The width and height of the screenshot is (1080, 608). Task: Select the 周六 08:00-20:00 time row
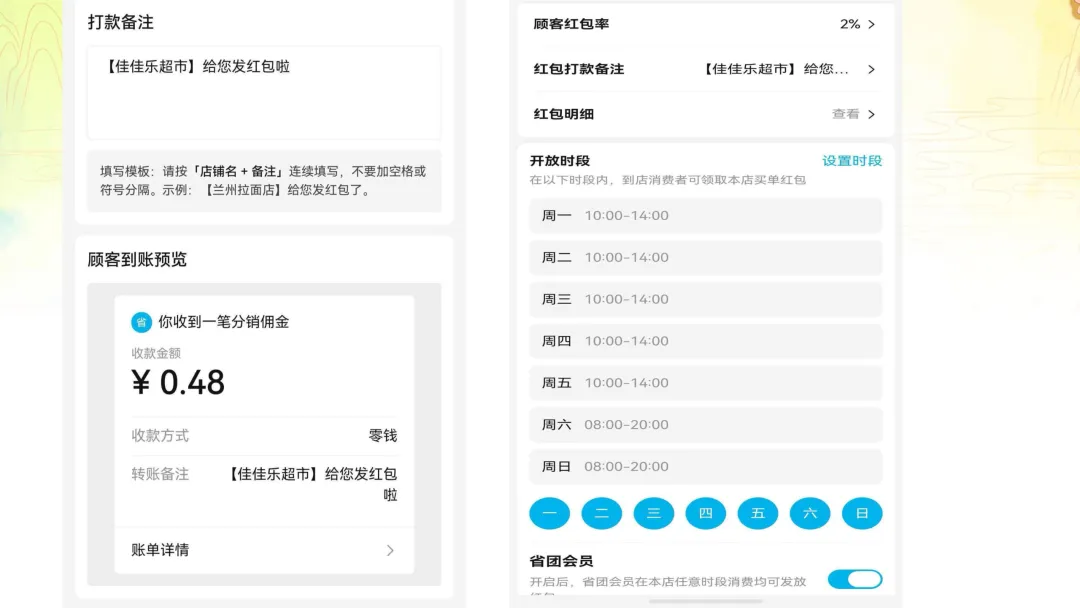pyautogui.click(x=705, y=425)
